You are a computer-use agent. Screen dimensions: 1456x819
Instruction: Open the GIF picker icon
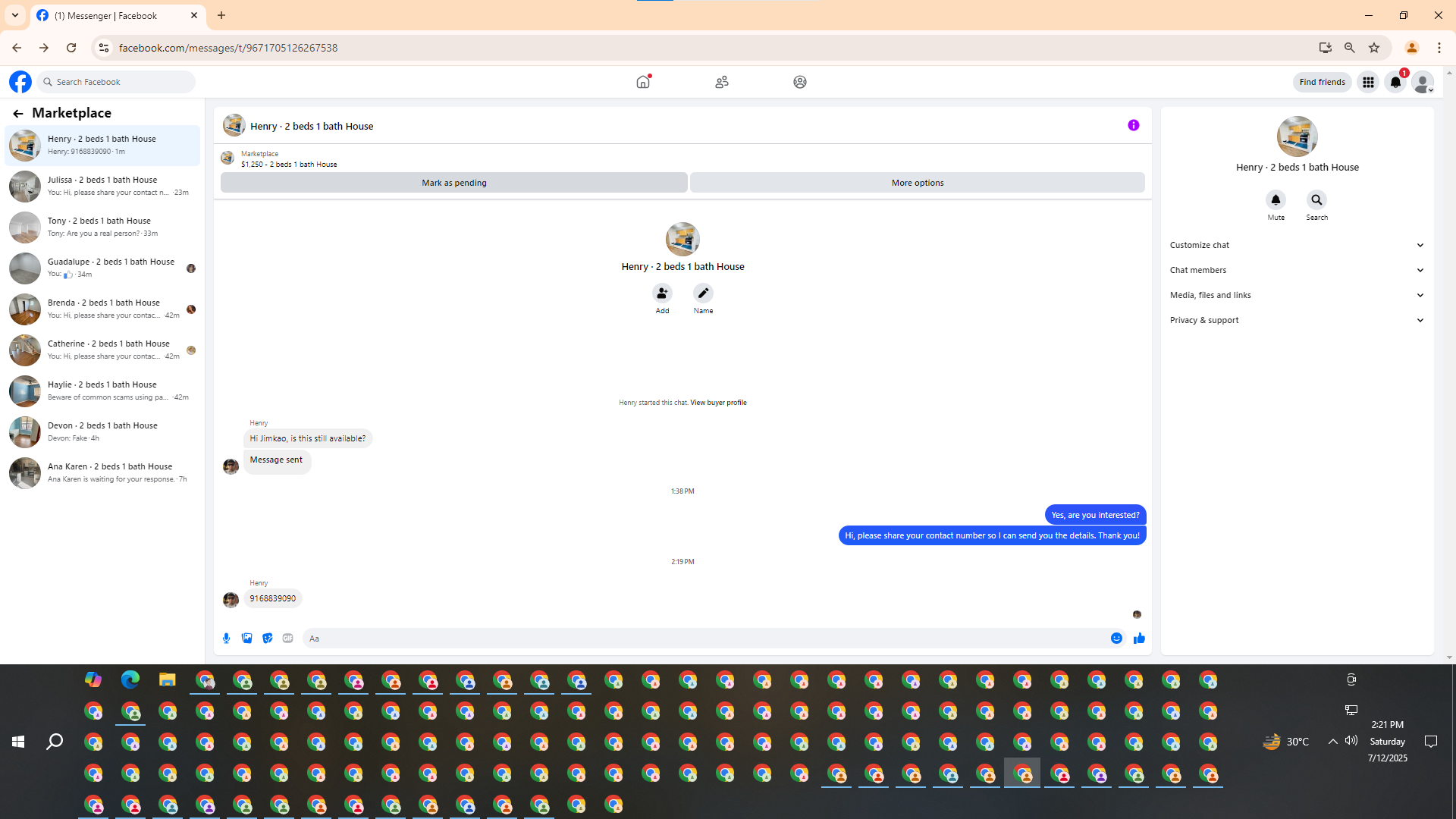[287, 639]
